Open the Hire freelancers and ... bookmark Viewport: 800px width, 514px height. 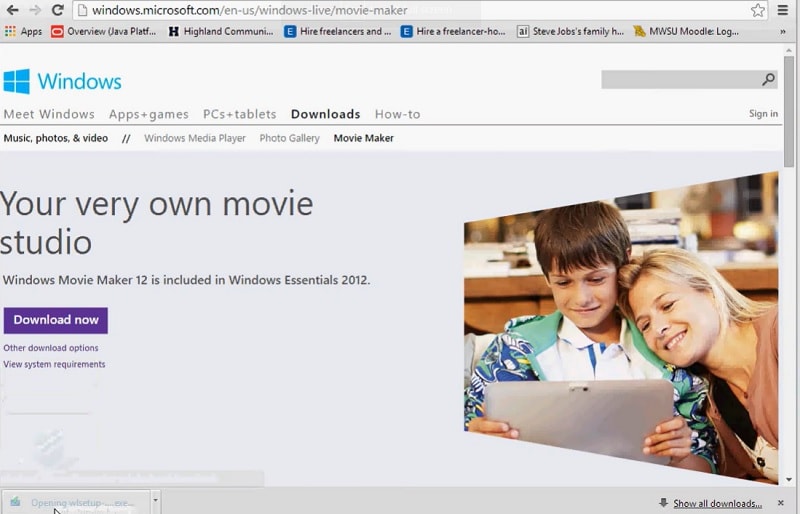(338, 32)
